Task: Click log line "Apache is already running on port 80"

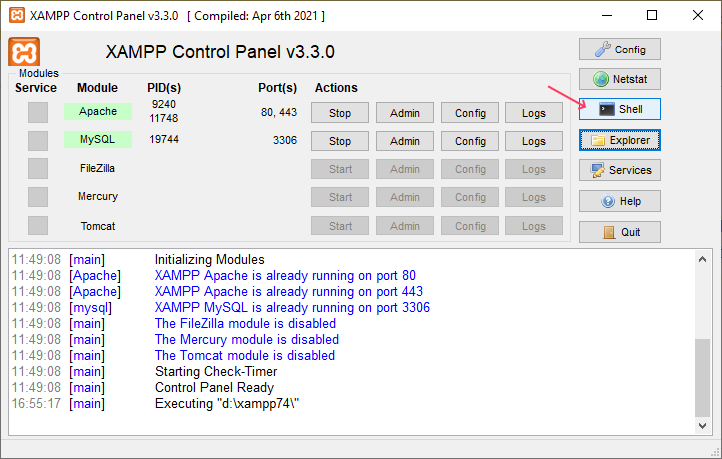Action: point(285,275)
